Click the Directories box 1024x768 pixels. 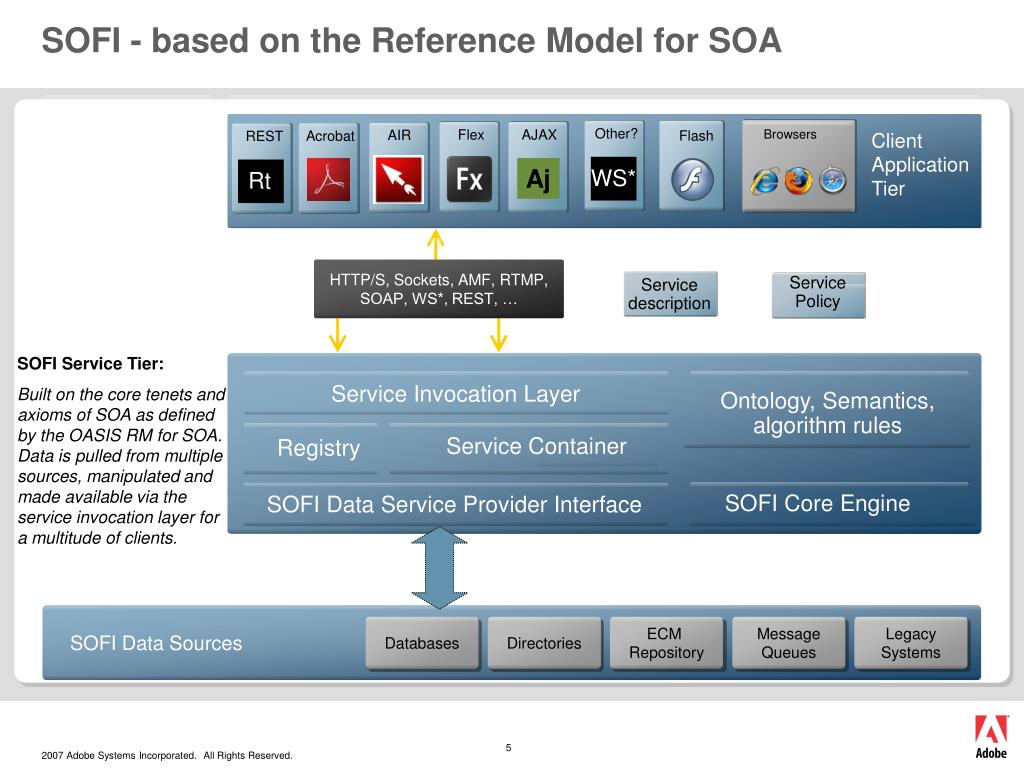[x=544, y=643]
